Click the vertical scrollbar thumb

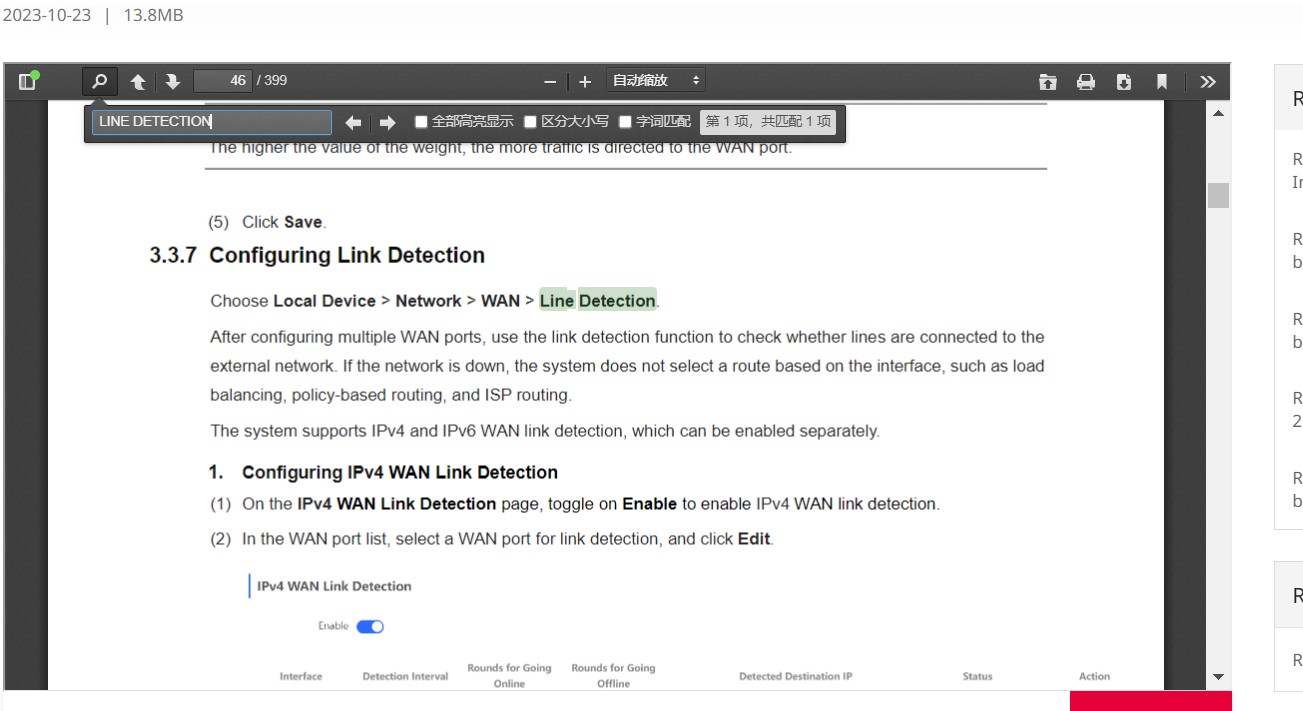click(x=1217, y=195)
